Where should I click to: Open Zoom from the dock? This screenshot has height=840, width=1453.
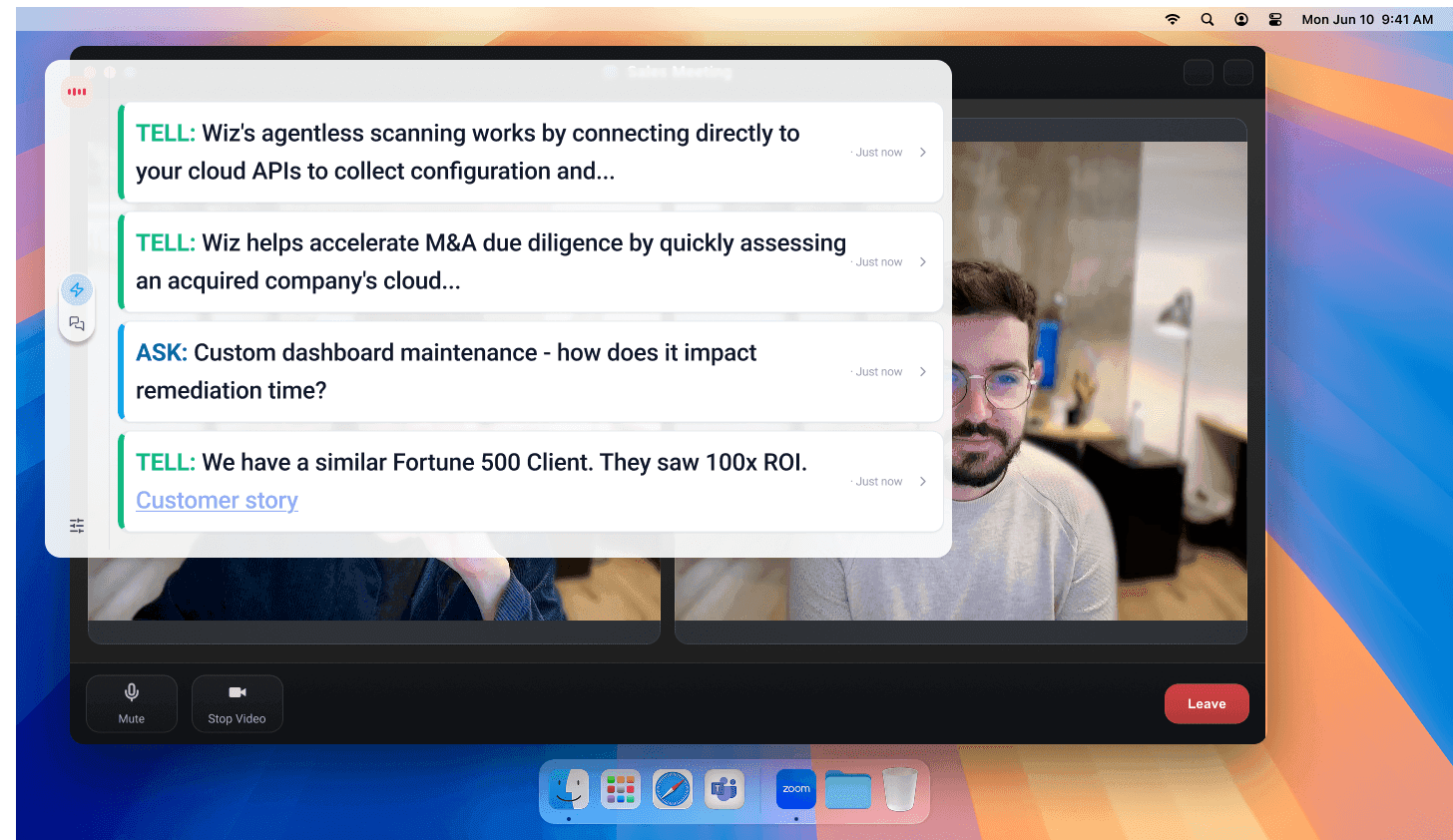click(x=795, y=788)
